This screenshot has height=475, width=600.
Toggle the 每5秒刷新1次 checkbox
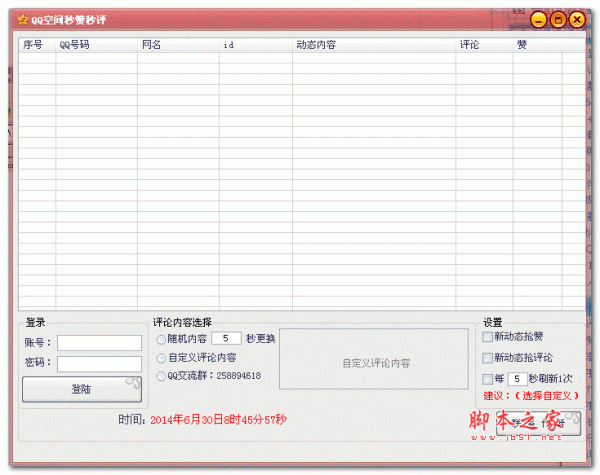tap(487, 379)
